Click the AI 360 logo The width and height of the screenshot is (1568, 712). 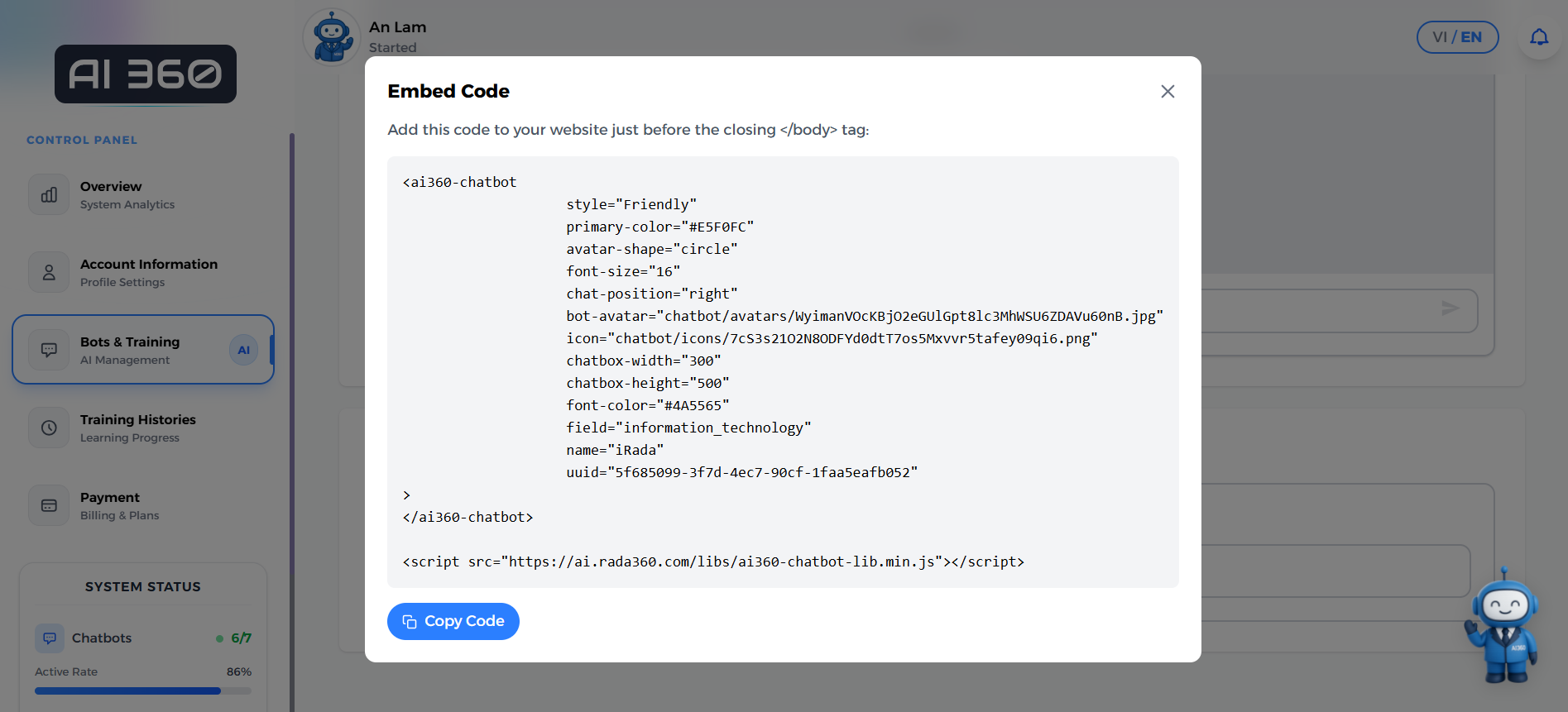coord(146,74)
